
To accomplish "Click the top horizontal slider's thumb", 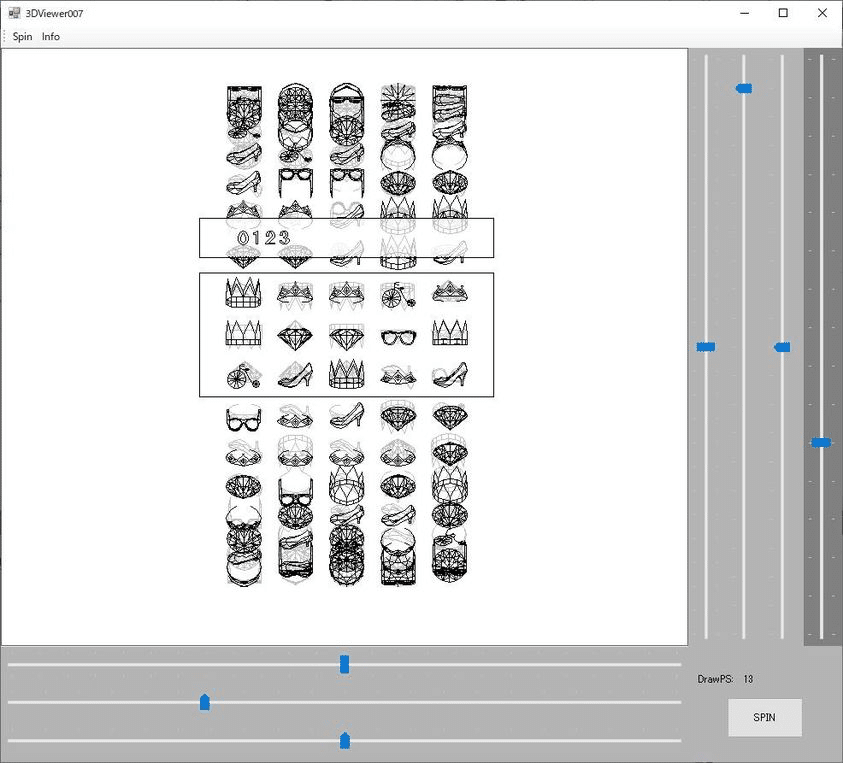I will [345, 664].
